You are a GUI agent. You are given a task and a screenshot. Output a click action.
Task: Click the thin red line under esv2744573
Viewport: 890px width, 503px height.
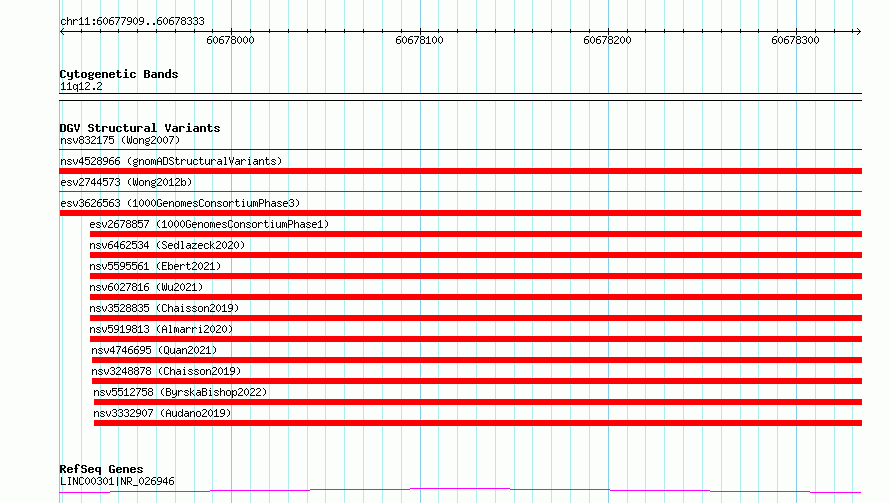(x=460, y=191)
